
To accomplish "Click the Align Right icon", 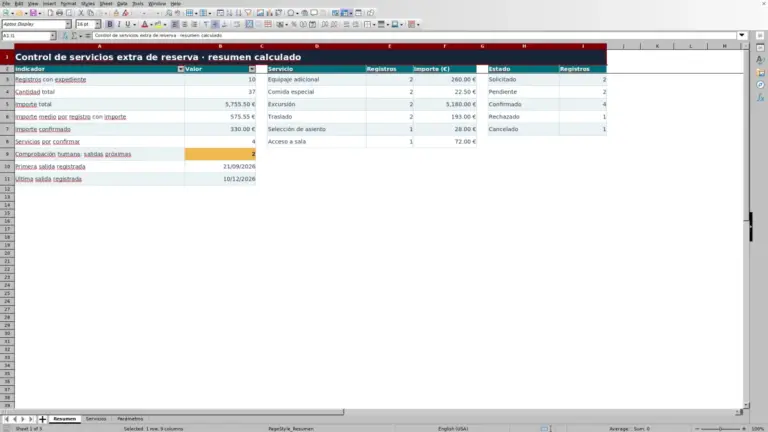I will (194, 24).
